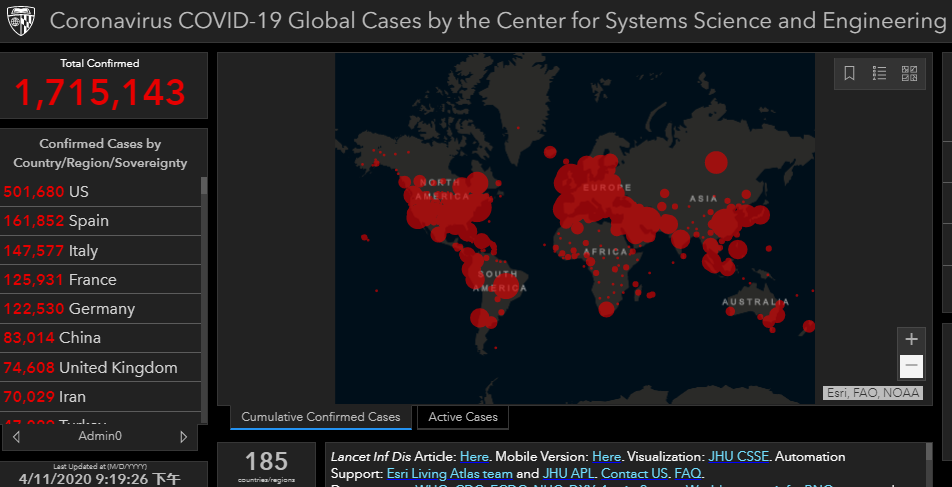Choose United Kingdom in the country list
The width and height of the screenshot is (952, 487).
pos(100,367)
